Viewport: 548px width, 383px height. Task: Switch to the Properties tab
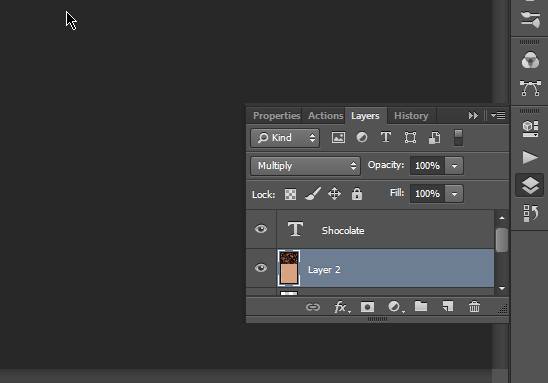point(276,116)
